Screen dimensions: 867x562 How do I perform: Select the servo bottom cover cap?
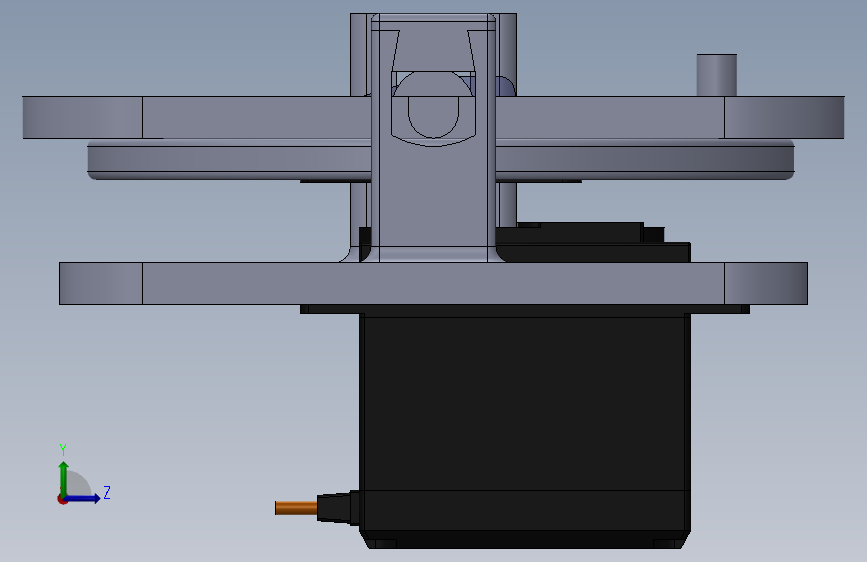[x=525, y=519]
